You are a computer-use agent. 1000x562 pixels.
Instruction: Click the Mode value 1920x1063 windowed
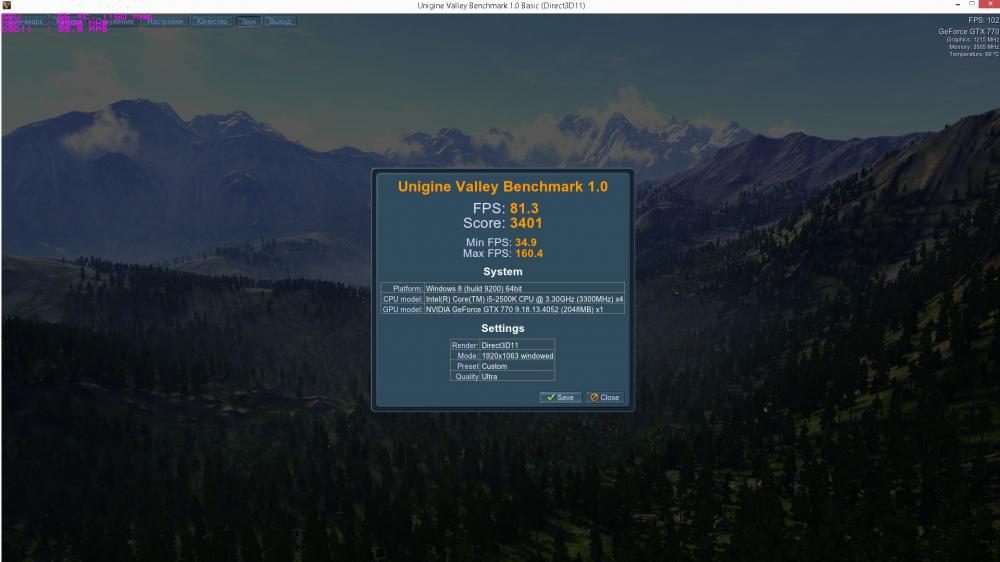[x=517, y=356]
